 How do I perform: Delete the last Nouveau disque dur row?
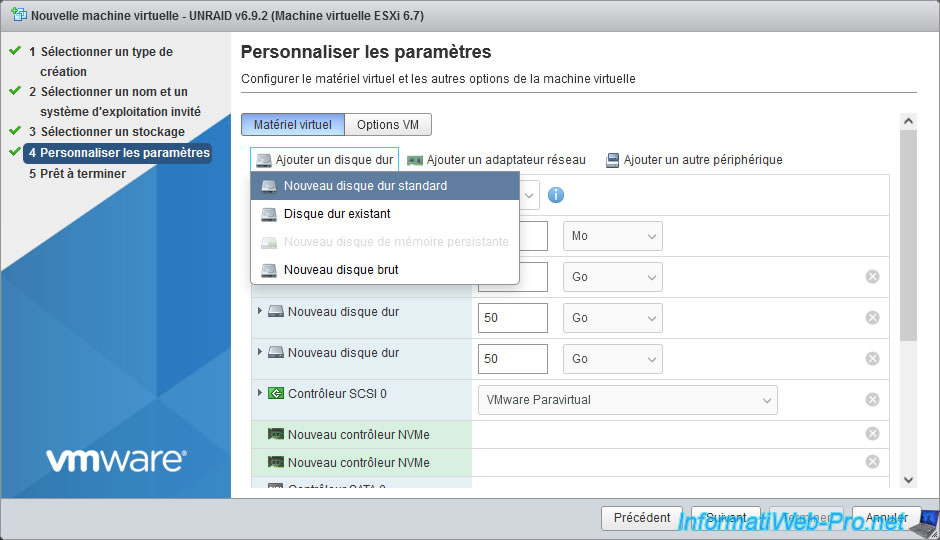[x=872, y=359]
